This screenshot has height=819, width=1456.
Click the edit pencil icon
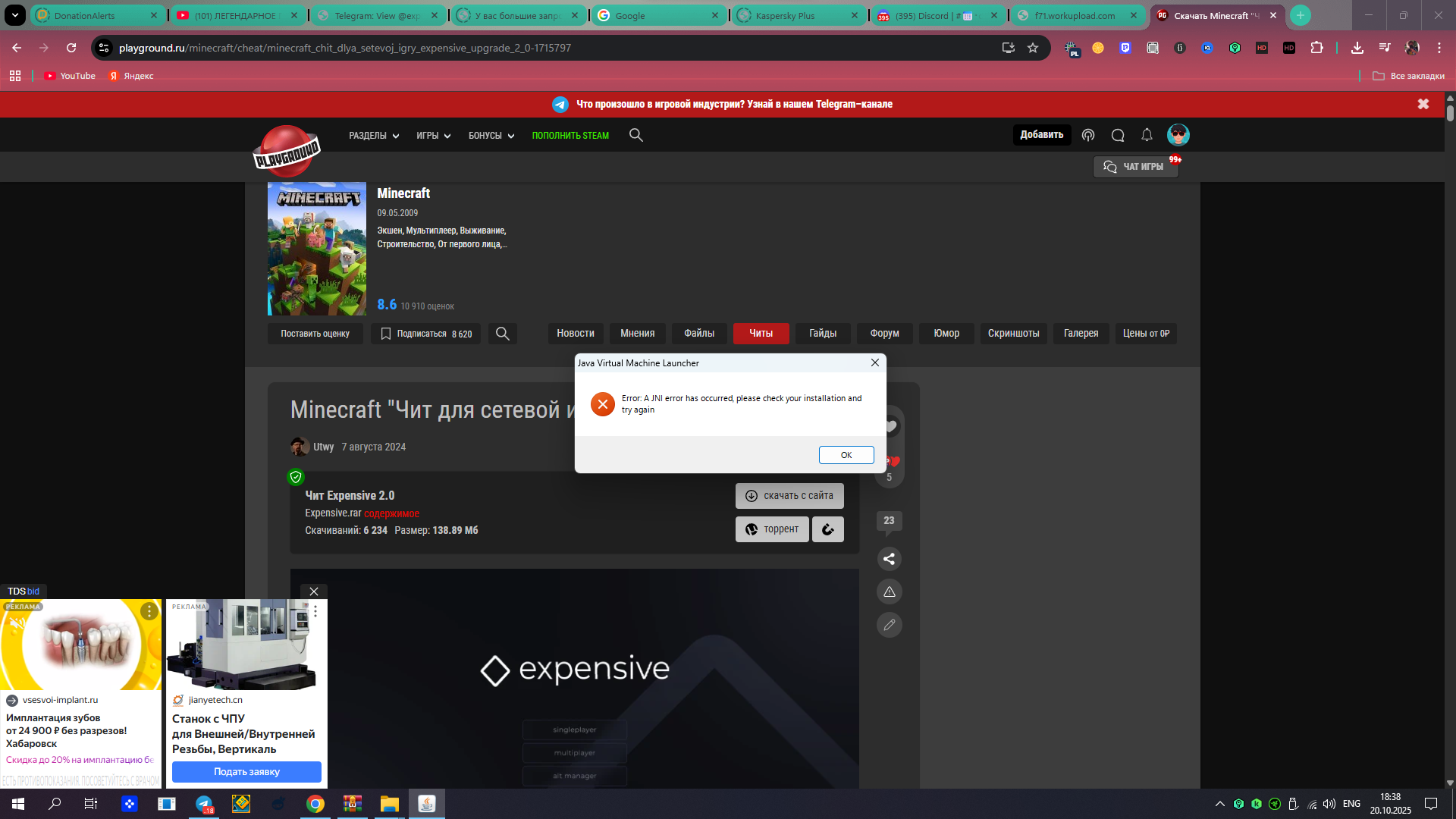(x=890, y=625)
